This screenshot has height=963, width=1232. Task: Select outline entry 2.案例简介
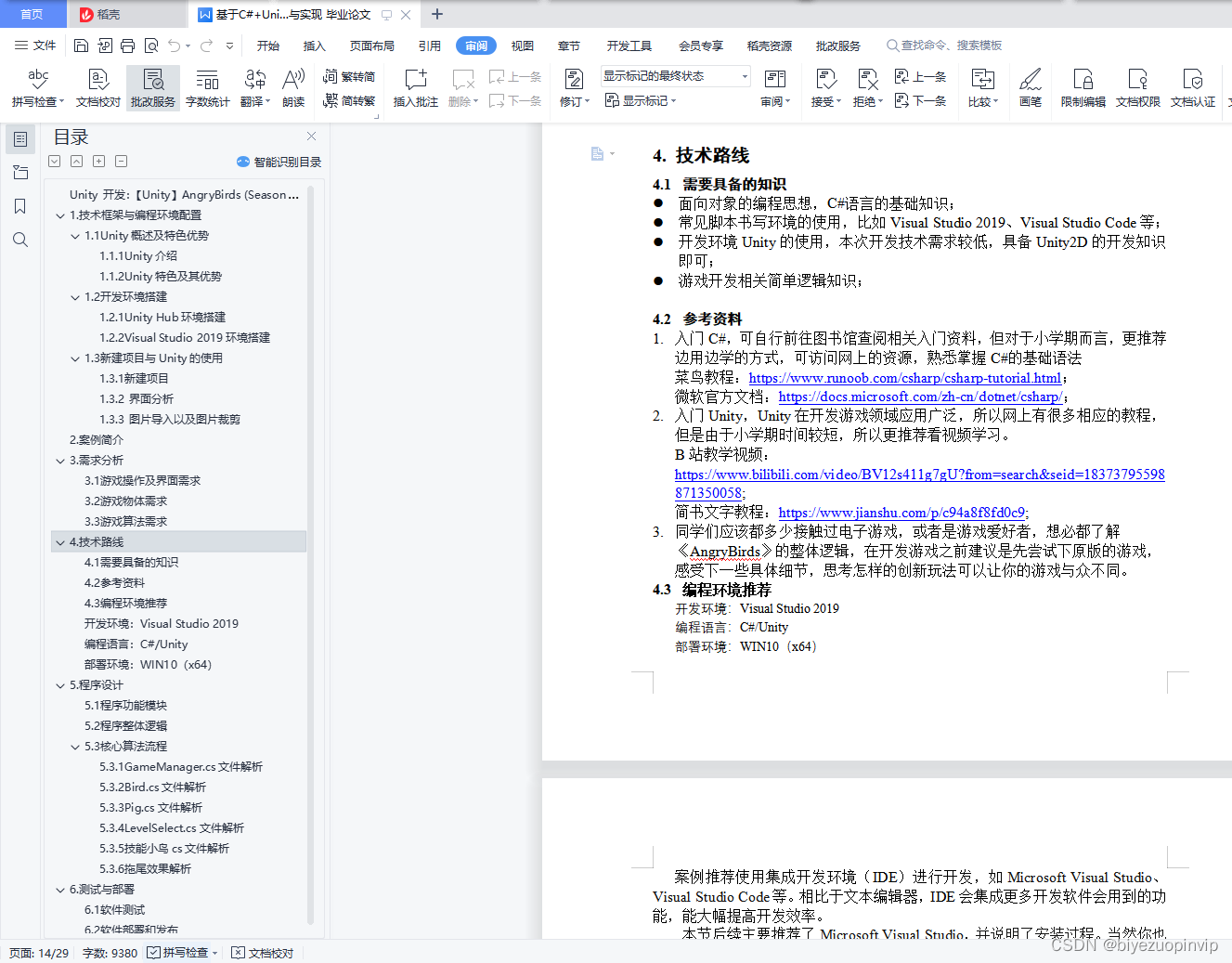tap(97, 440)
